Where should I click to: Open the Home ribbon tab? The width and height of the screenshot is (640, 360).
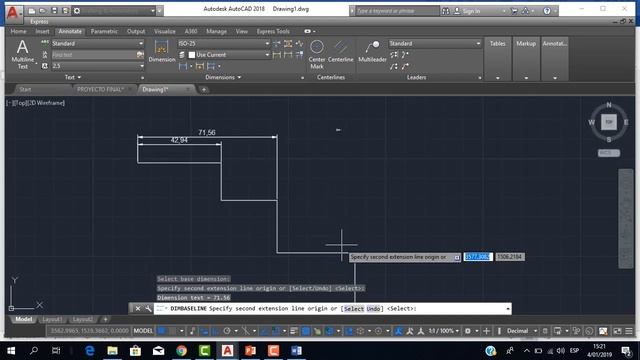click(x=18, y=31)
